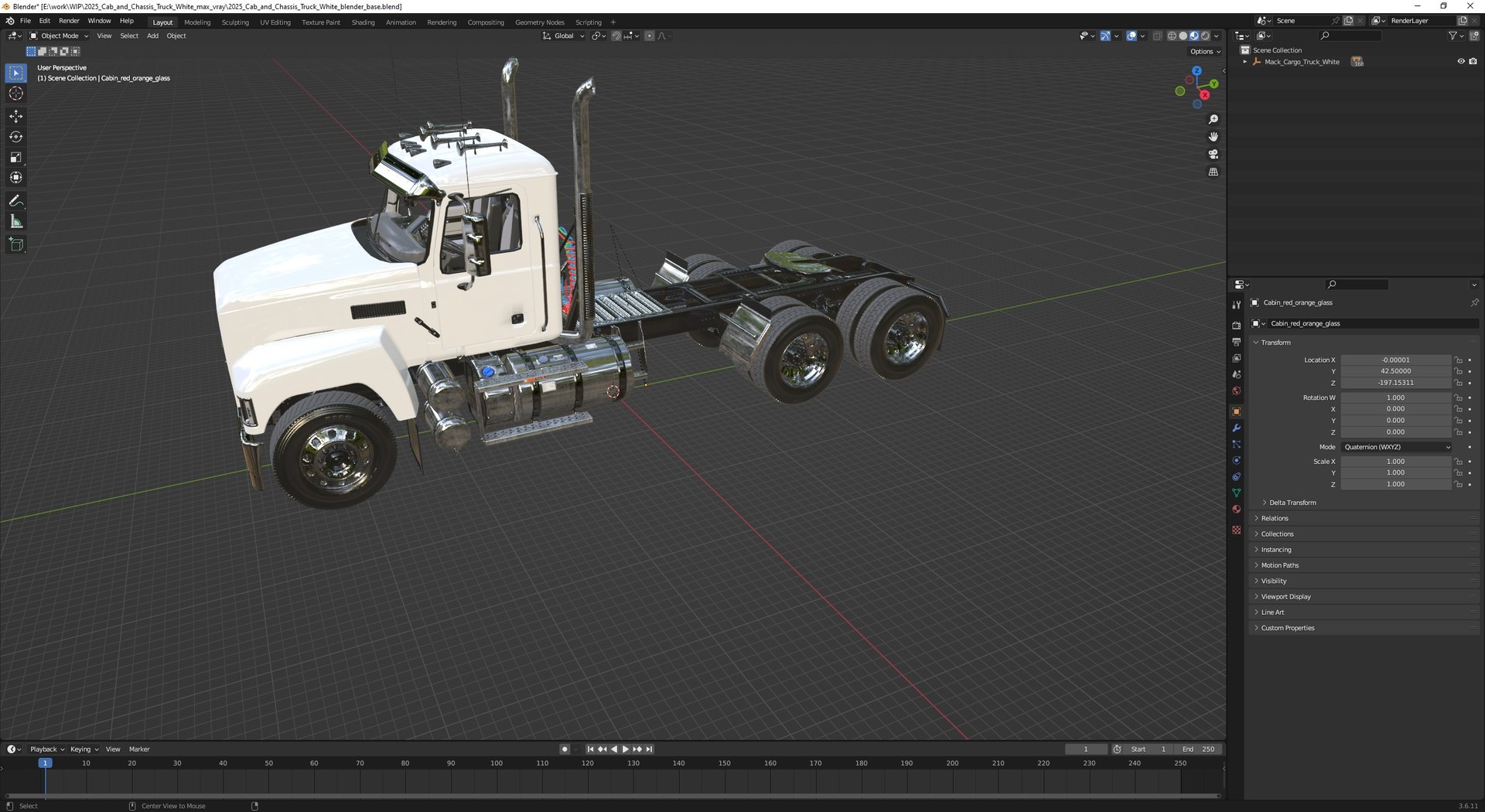Toggle render camera icon for Mack_Cargo_Truck_White
Screen dimensions: 1485x812
click(x=1473, y=62)
